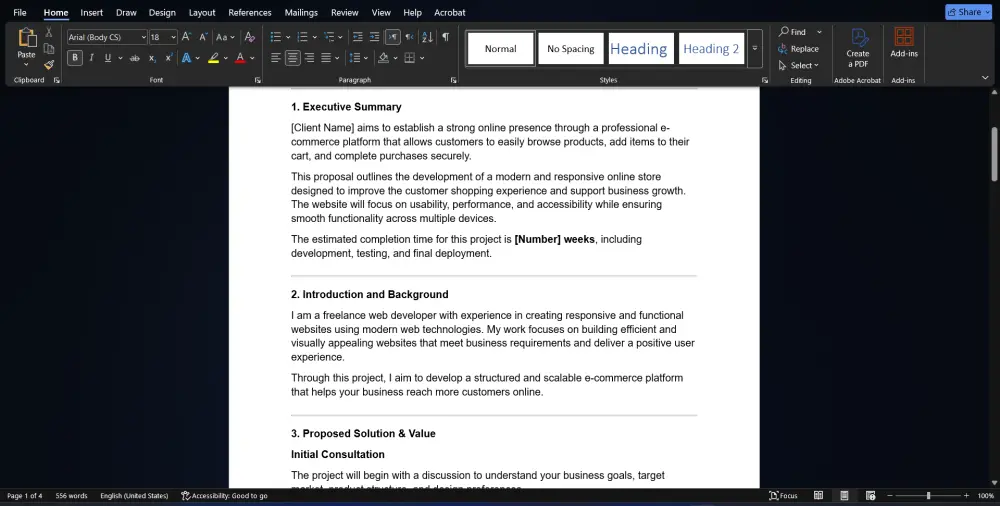Screen dimensions: 1000x506
Task: Apply subscript formatting
Action: 152,58
